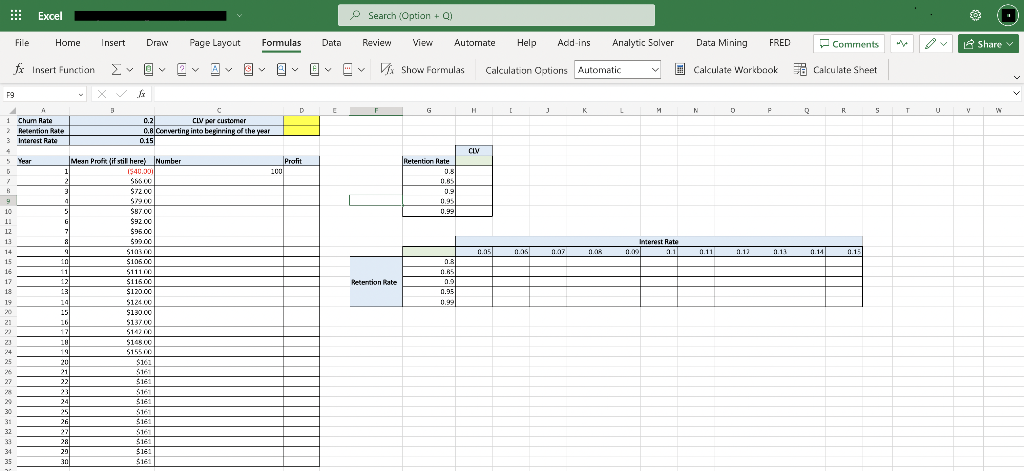Open the Logical functions library
Screen dimensions: 1024x471
point(182,70)
